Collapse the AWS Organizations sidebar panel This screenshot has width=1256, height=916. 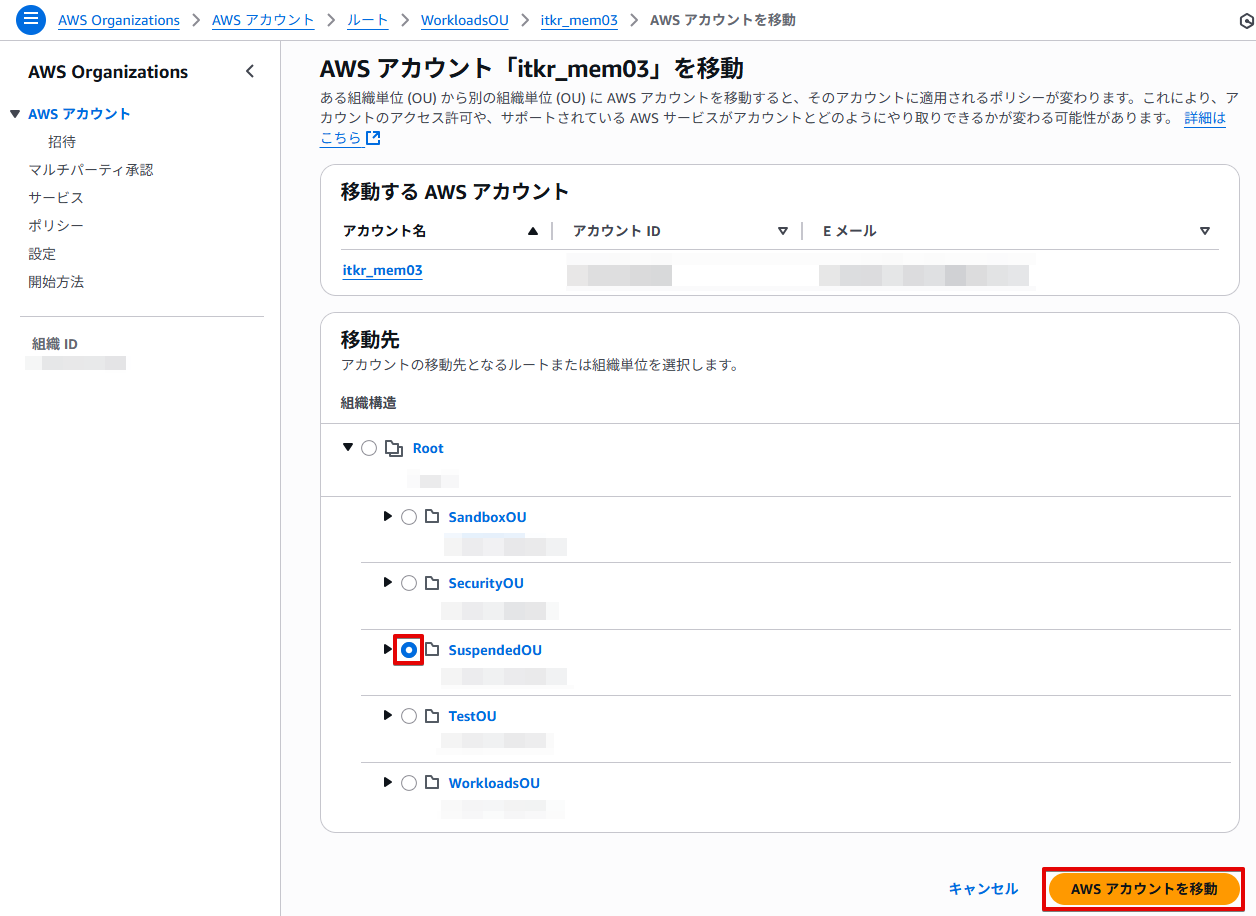point(250,71)
